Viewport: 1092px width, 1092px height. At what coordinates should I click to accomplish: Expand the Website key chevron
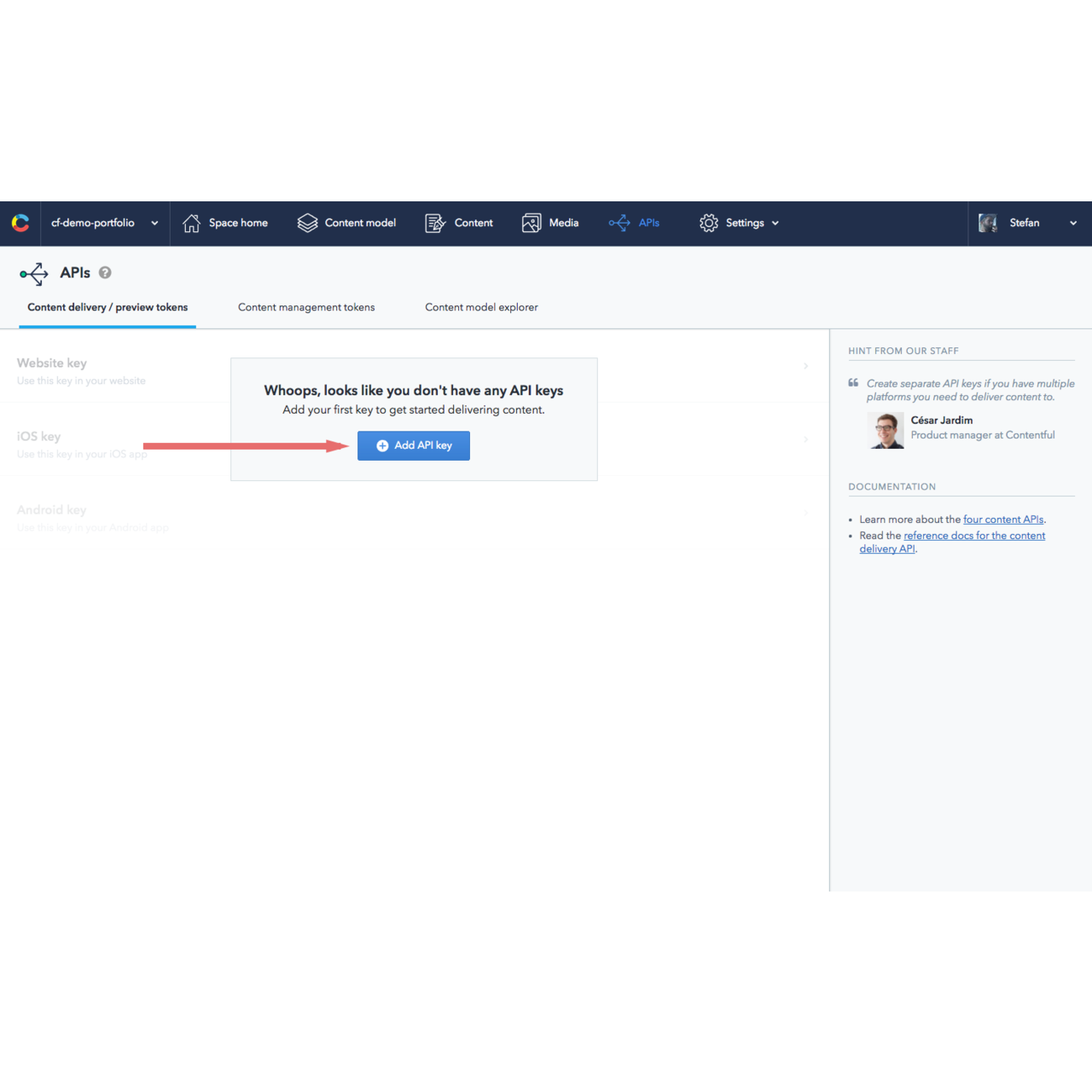(x=805, y=366)
